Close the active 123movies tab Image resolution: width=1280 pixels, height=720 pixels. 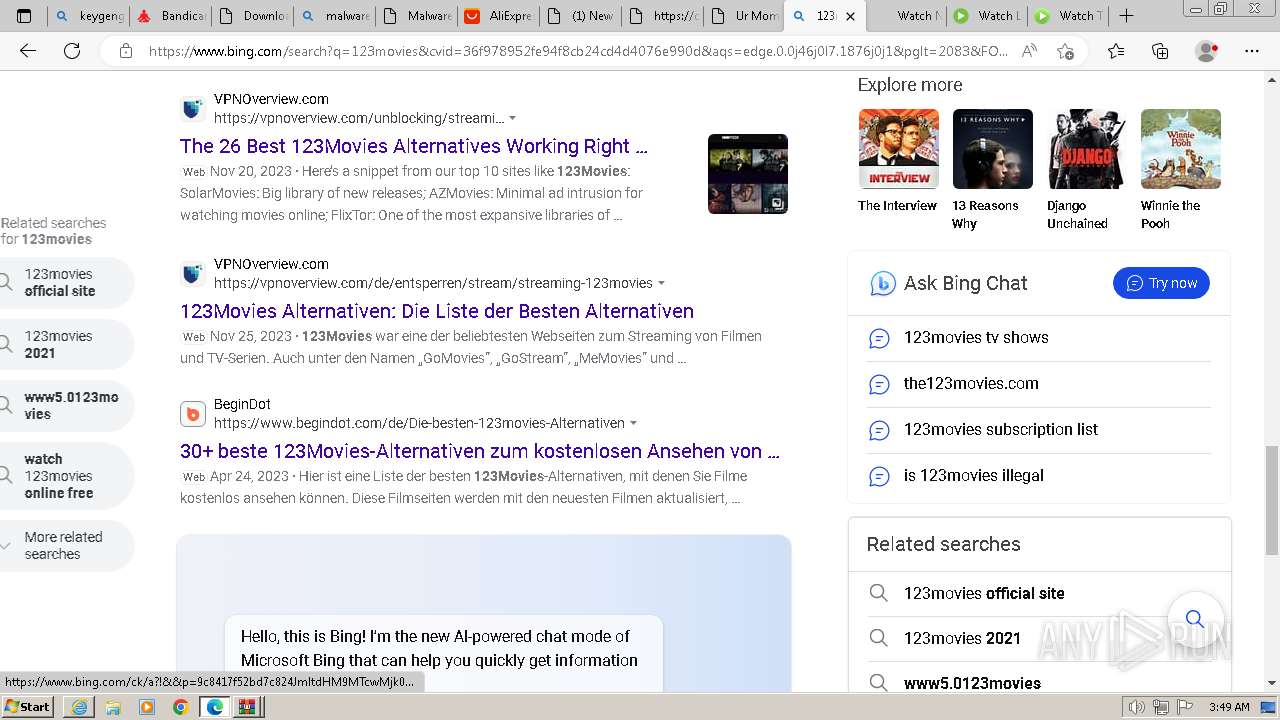click(850, 16)
